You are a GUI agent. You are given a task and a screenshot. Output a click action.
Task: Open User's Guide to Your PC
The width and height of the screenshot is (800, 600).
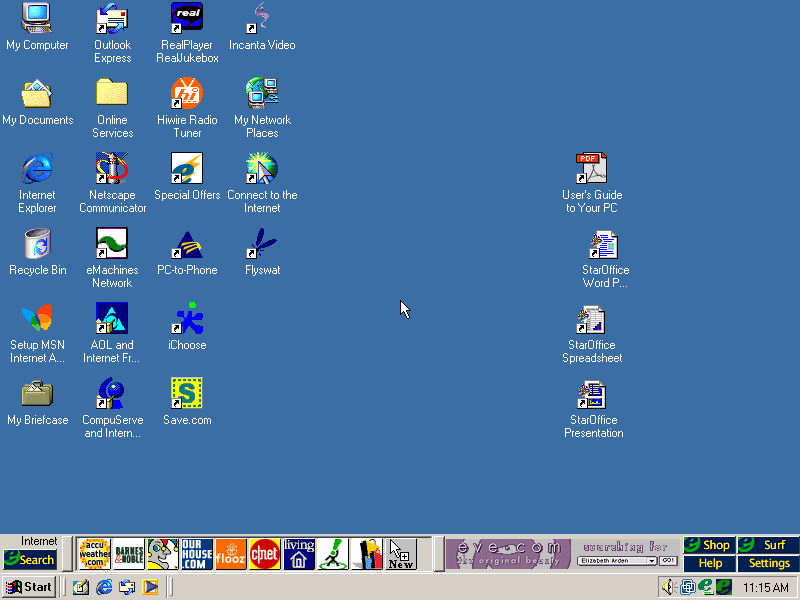point(591,169)
